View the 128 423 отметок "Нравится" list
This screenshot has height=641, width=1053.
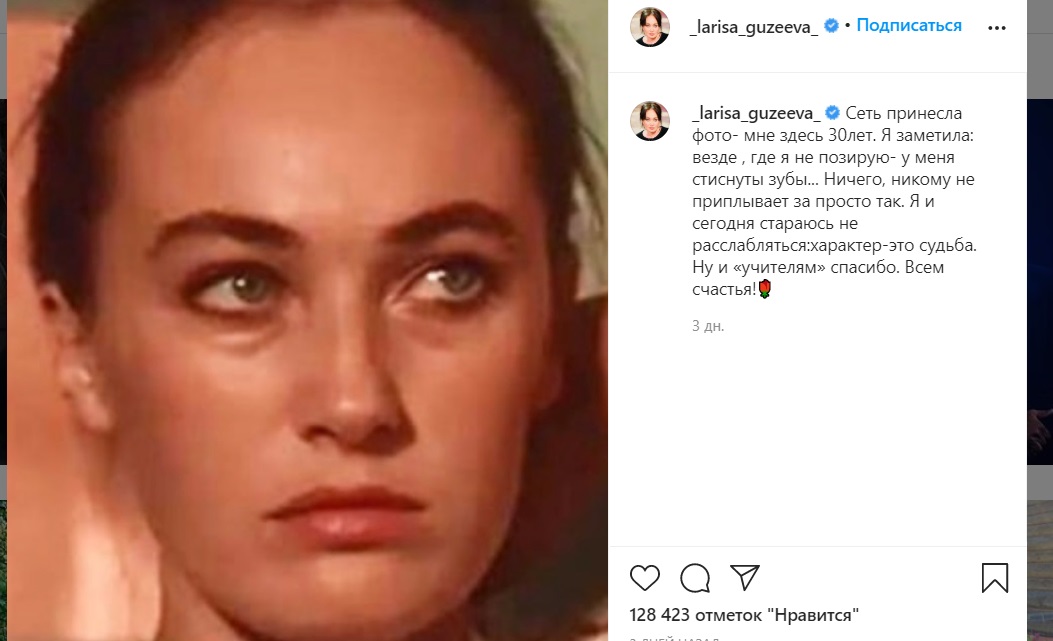point(744,615)
